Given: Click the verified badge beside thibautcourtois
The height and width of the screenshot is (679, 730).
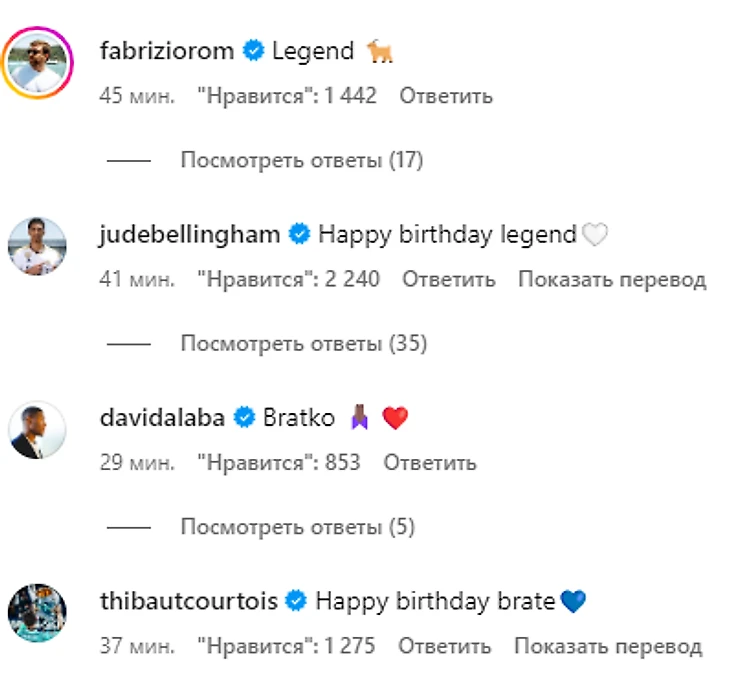Looking at the screenshot, I should [296, 600].
